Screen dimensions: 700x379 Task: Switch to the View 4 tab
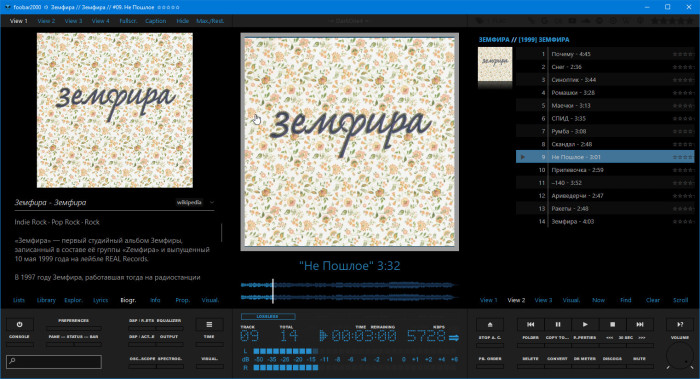pyautogui.click(x=100, y=21)
